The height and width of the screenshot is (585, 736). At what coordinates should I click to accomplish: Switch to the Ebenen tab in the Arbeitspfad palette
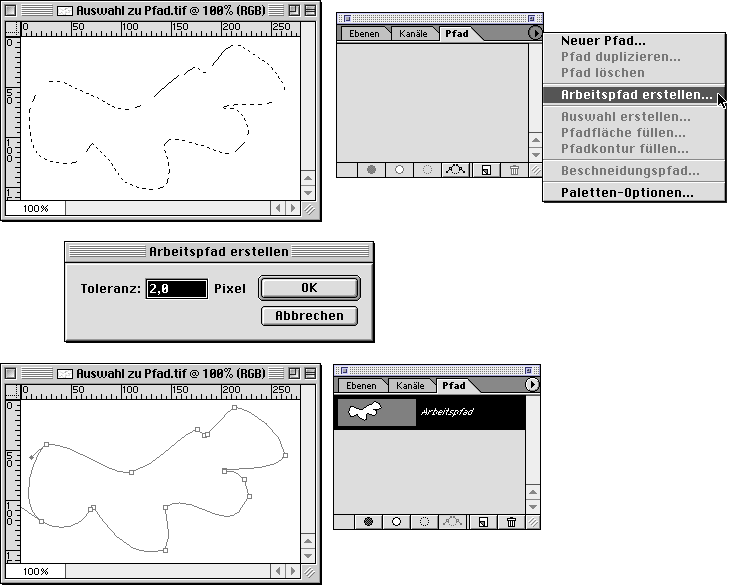pyautogui.click(x=361, y=385)
